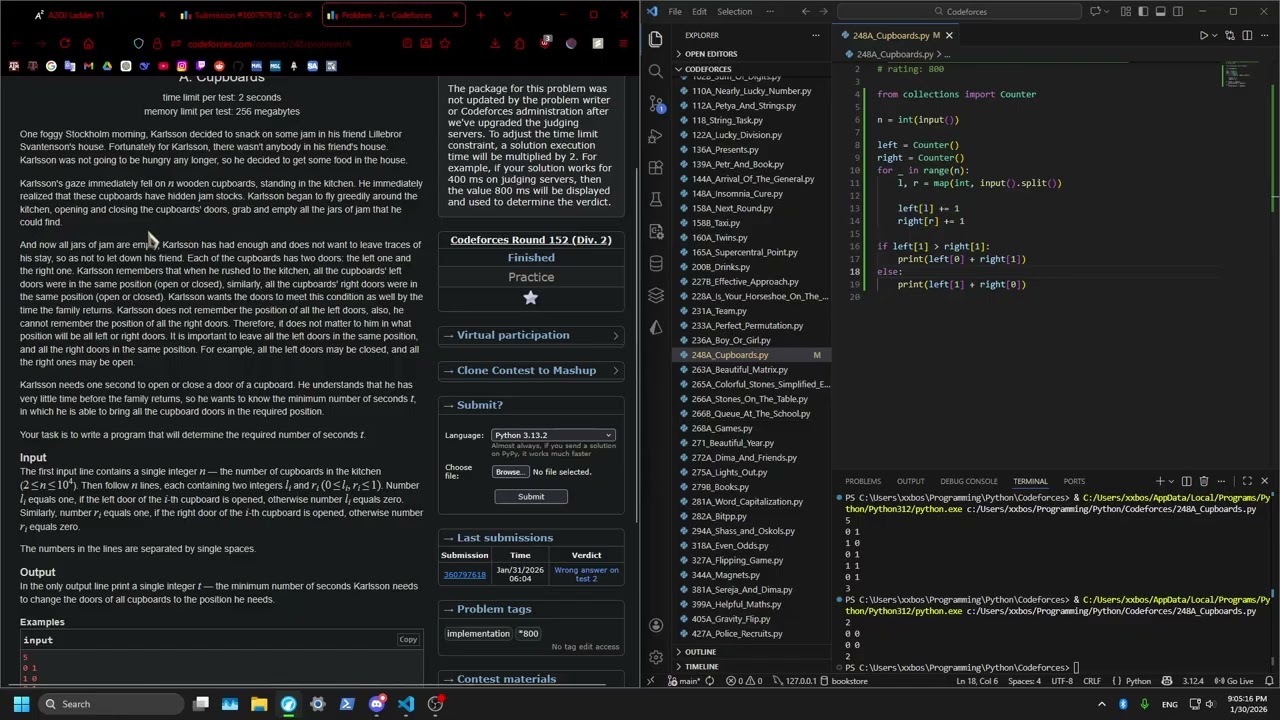Switch to the OUTPUT panel tab
Viewport: 1280px width, 720px height.
[x=910, y=481]
